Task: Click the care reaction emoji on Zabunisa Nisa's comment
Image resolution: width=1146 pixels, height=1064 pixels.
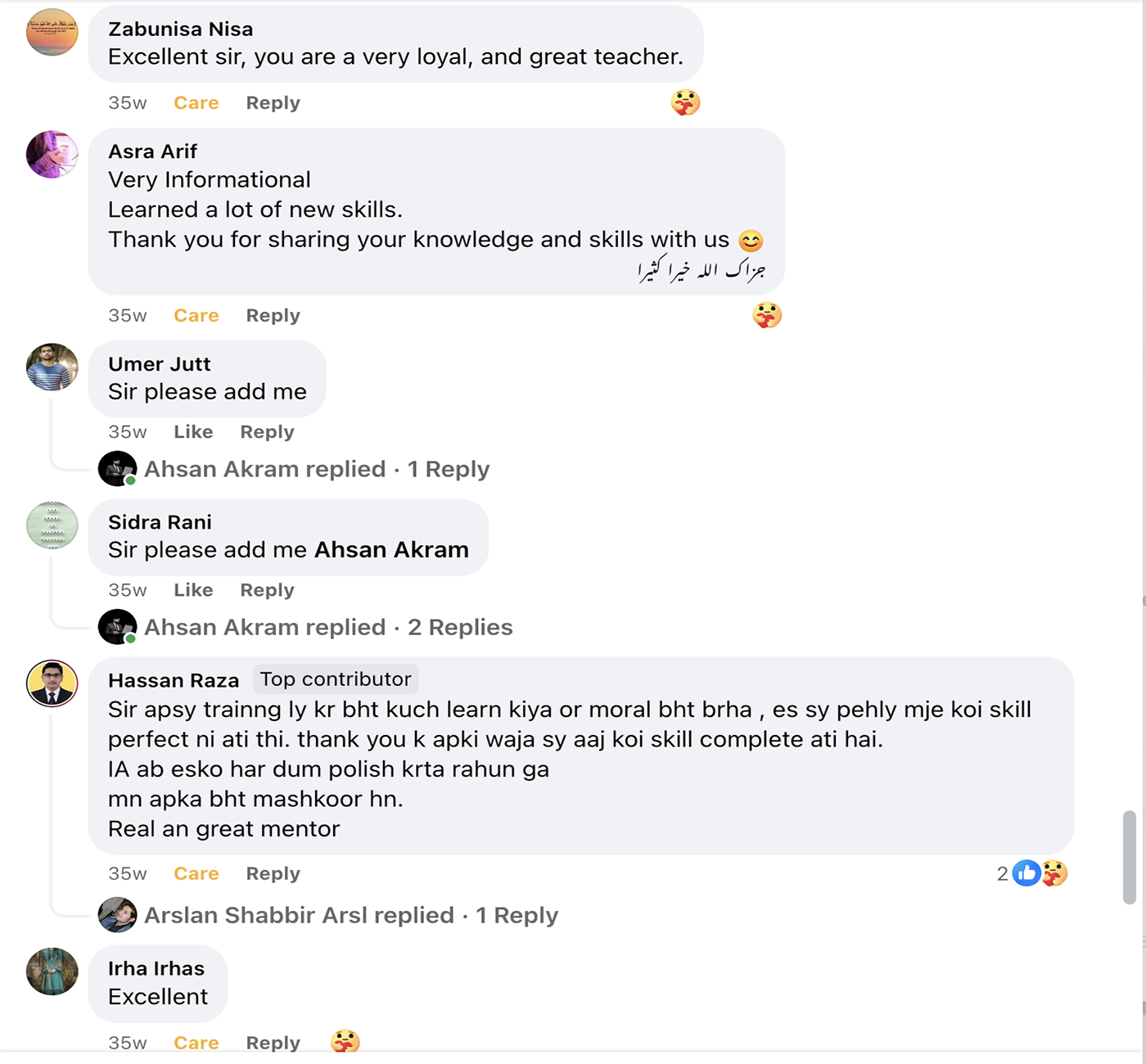Action: (x=685, y=102)
